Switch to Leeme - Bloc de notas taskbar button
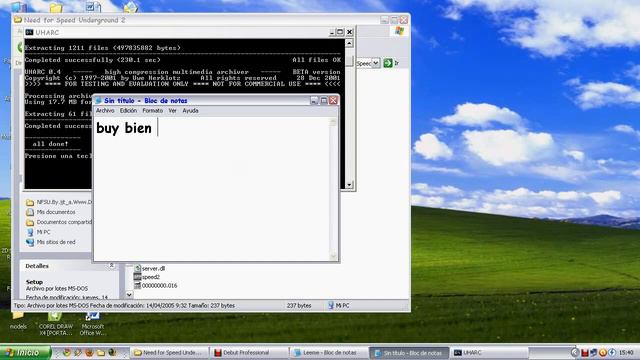 329,353
